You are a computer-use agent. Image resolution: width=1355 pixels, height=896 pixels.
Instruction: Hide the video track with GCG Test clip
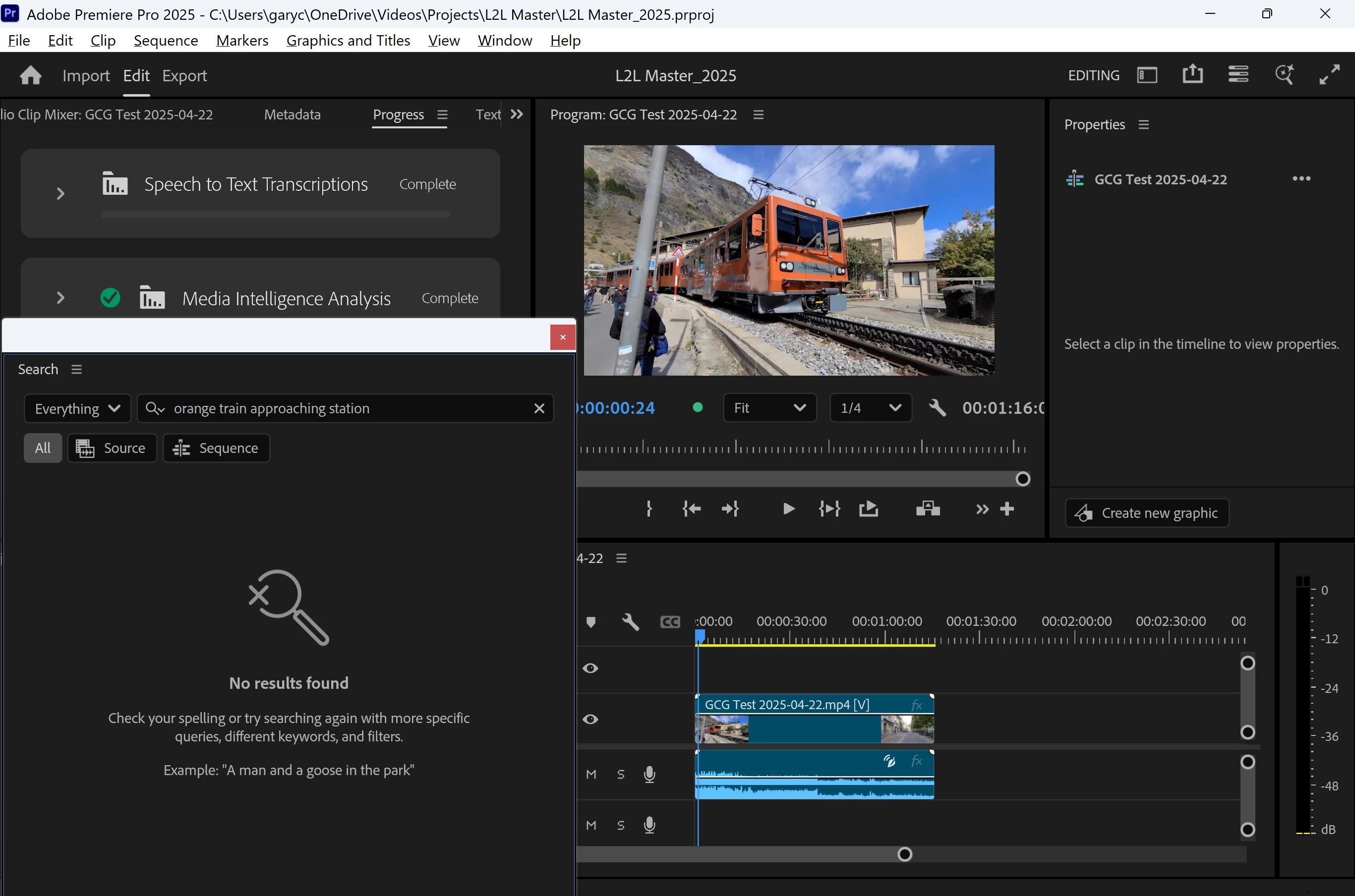pos(590,719)
